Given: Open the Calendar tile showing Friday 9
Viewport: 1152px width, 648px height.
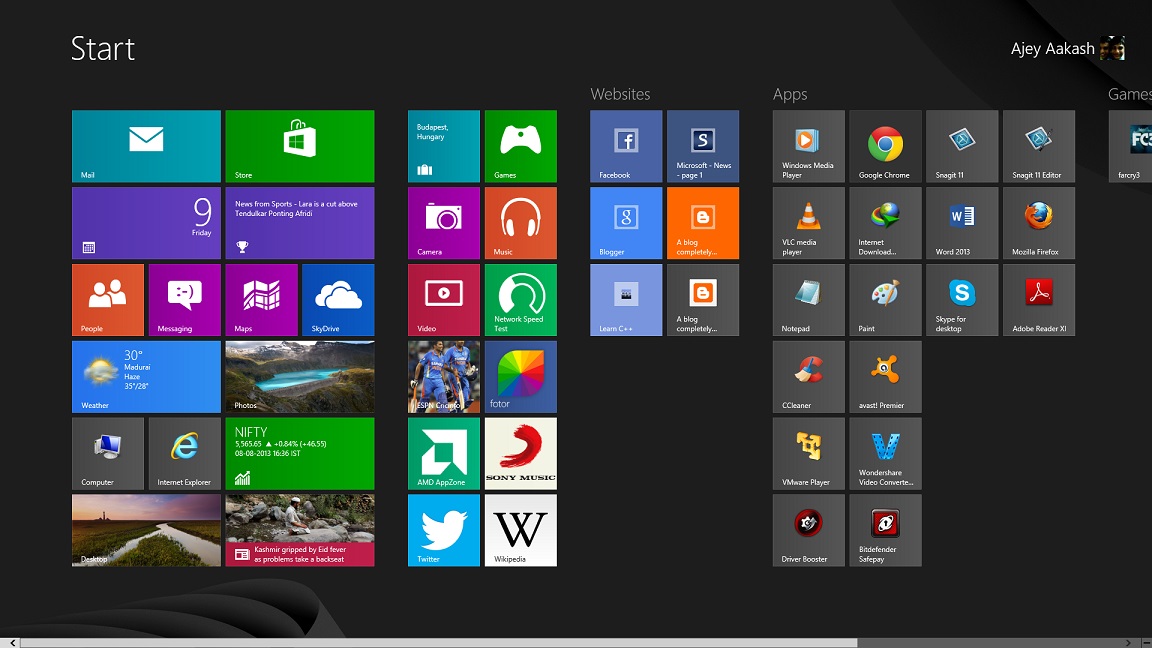Looking at the screenshot, I should pyautogui.click(x=146, y=223).
